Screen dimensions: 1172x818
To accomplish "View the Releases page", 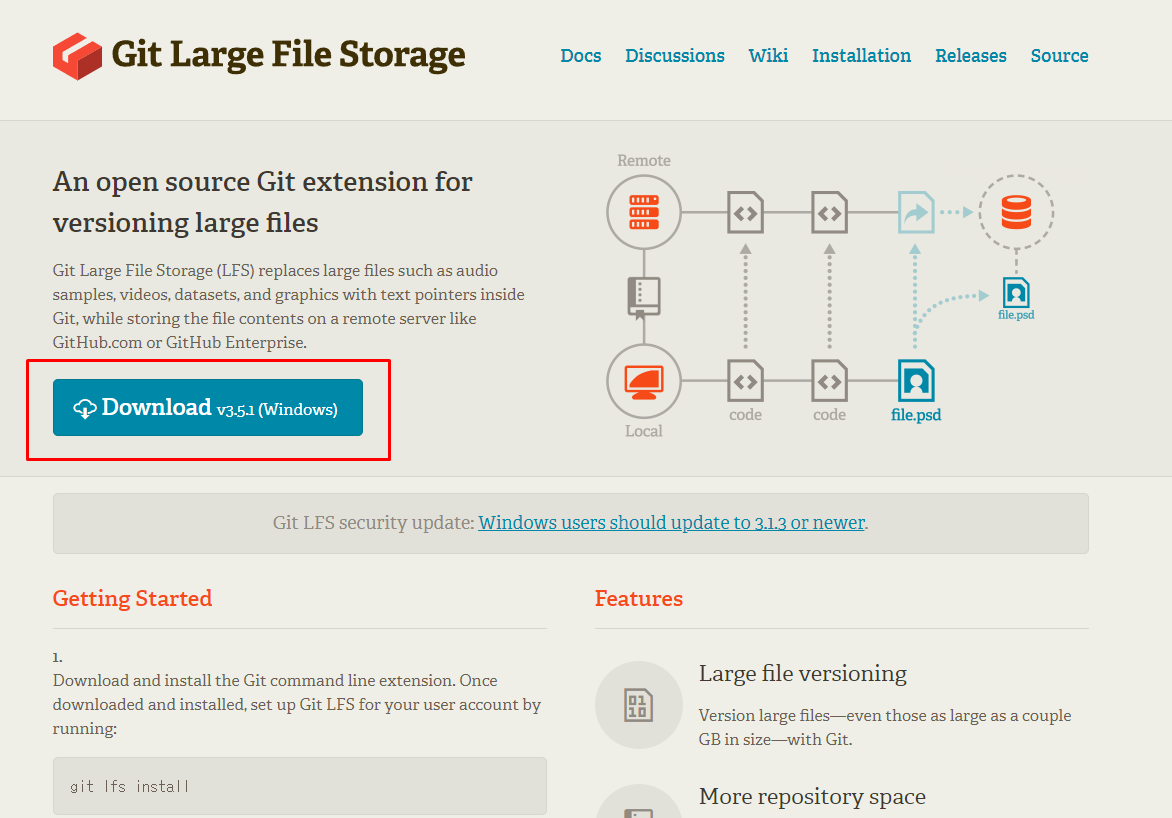I will [x=971, y=56].
